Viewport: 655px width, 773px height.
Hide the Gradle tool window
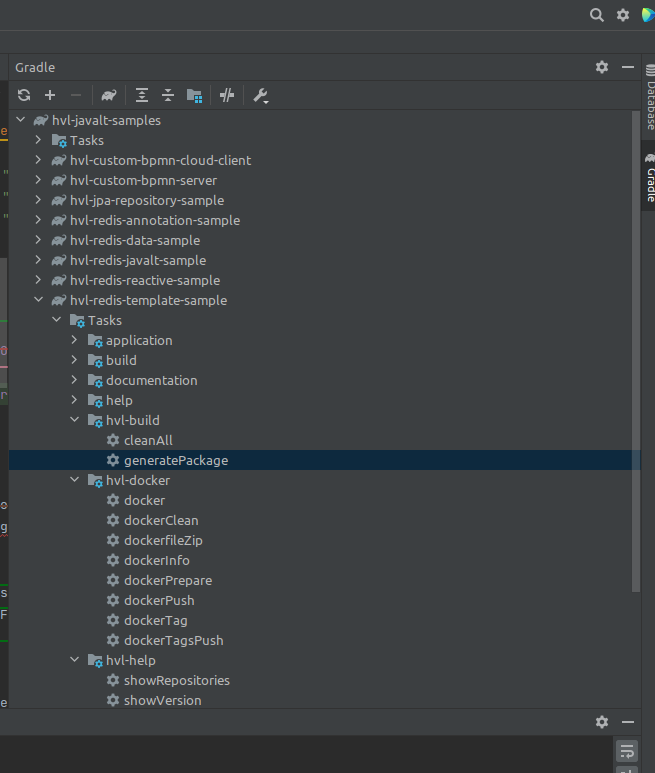(x=627, y=67)
